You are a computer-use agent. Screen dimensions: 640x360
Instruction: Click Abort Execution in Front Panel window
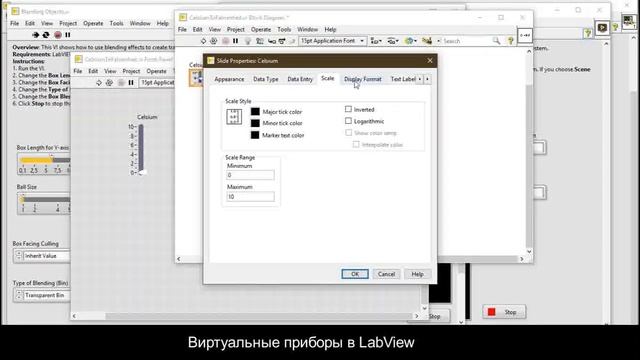121,82
